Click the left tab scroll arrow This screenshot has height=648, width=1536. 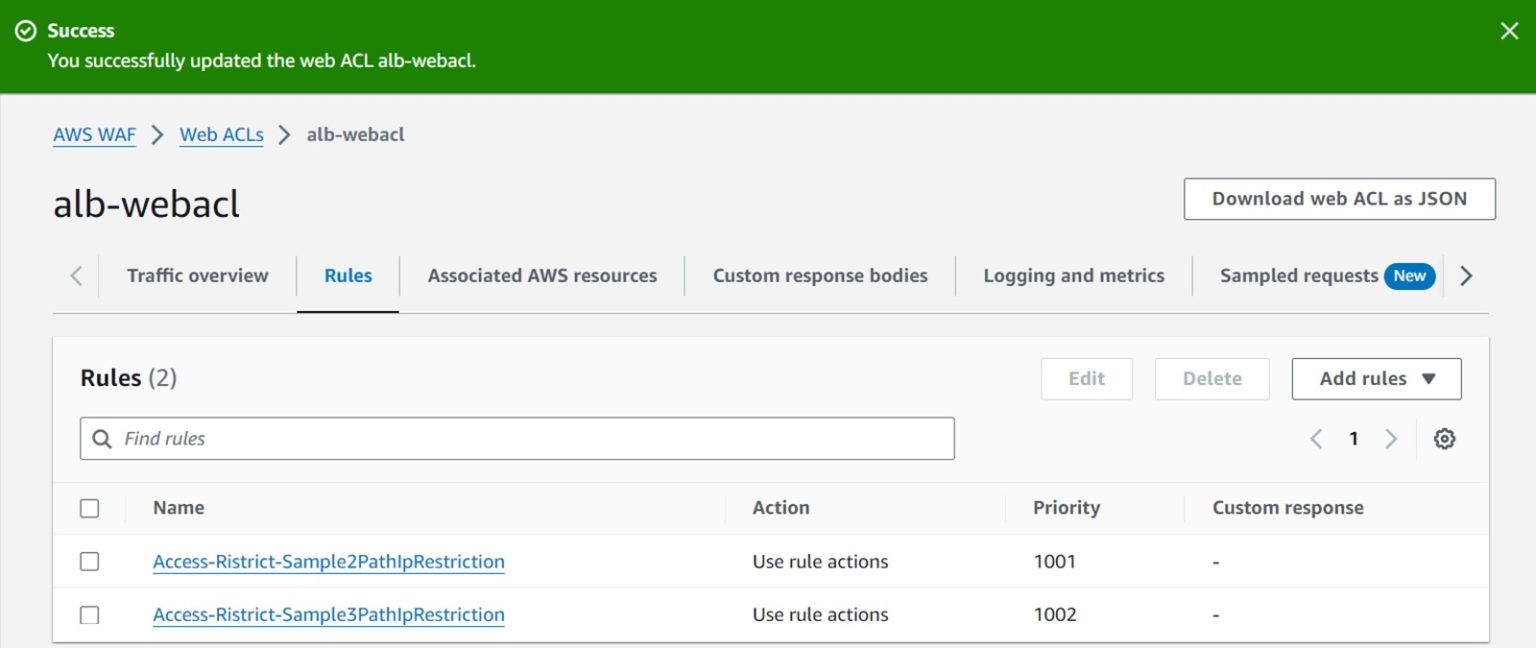pos(75,275)
